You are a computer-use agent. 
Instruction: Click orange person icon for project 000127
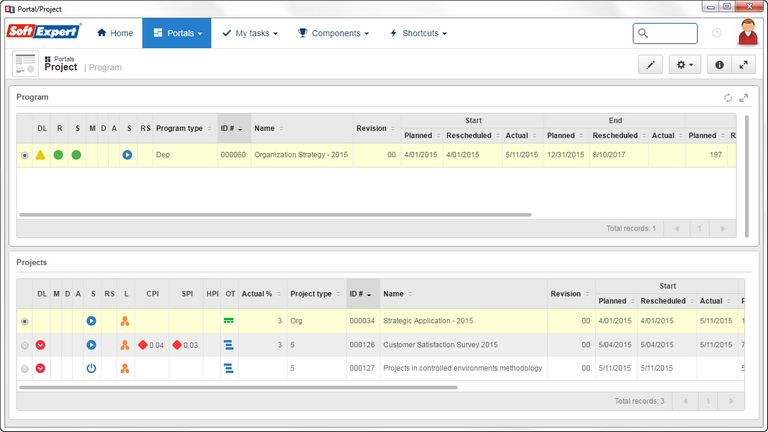125,368
